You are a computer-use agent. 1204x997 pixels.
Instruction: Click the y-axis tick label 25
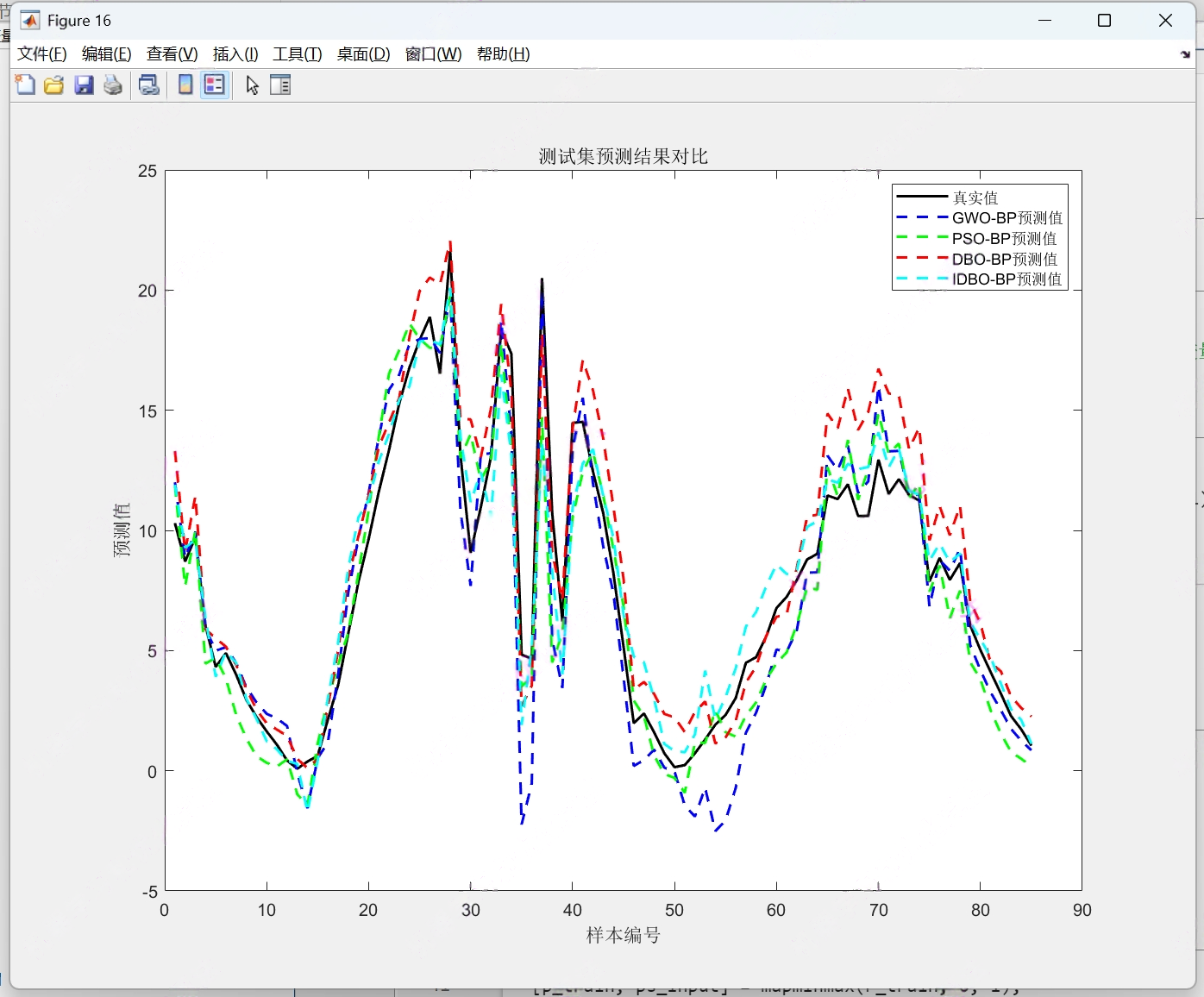[x=147, y=171]
